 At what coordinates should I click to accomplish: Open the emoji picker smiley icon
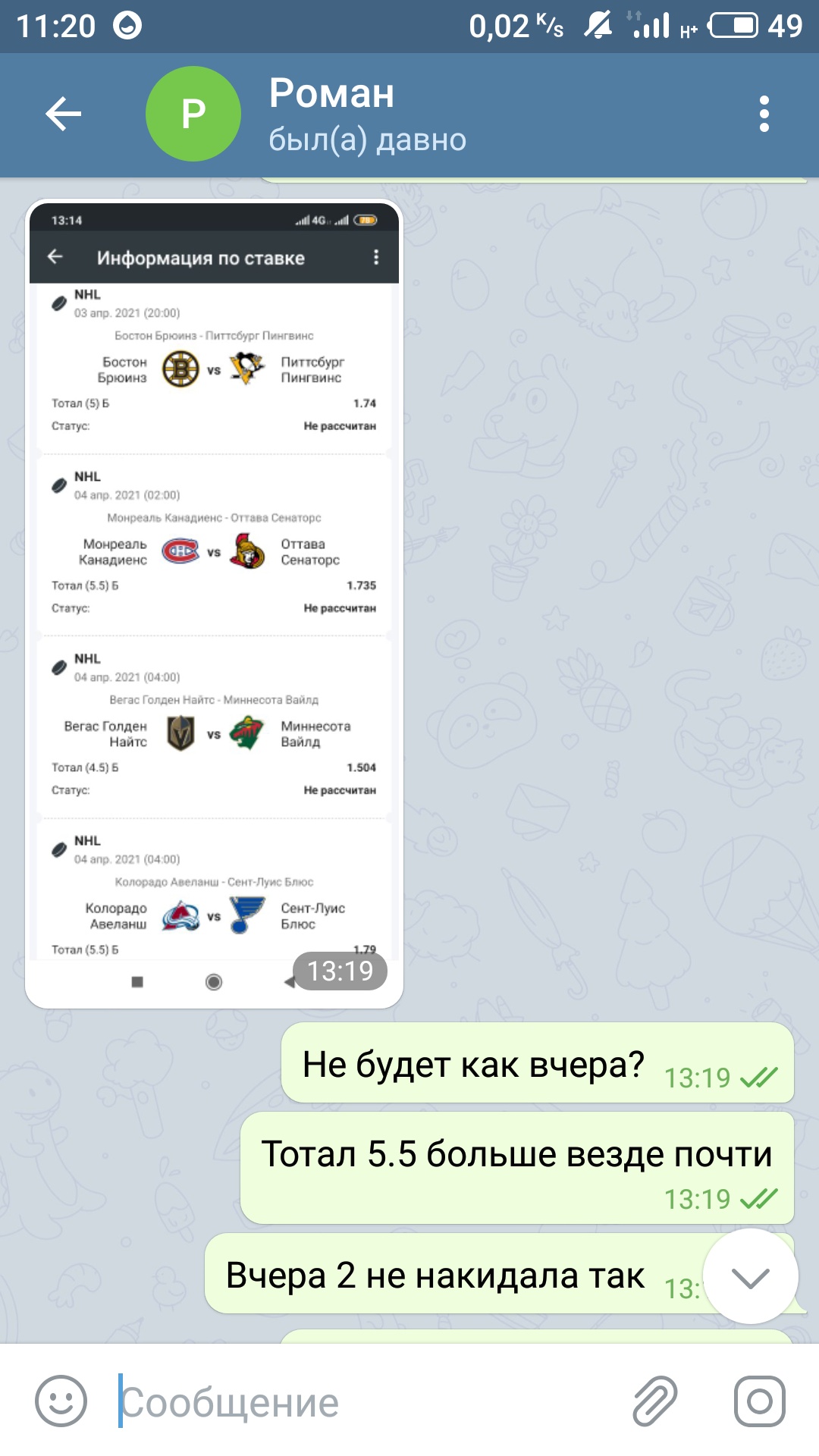tap(61, 1401)
